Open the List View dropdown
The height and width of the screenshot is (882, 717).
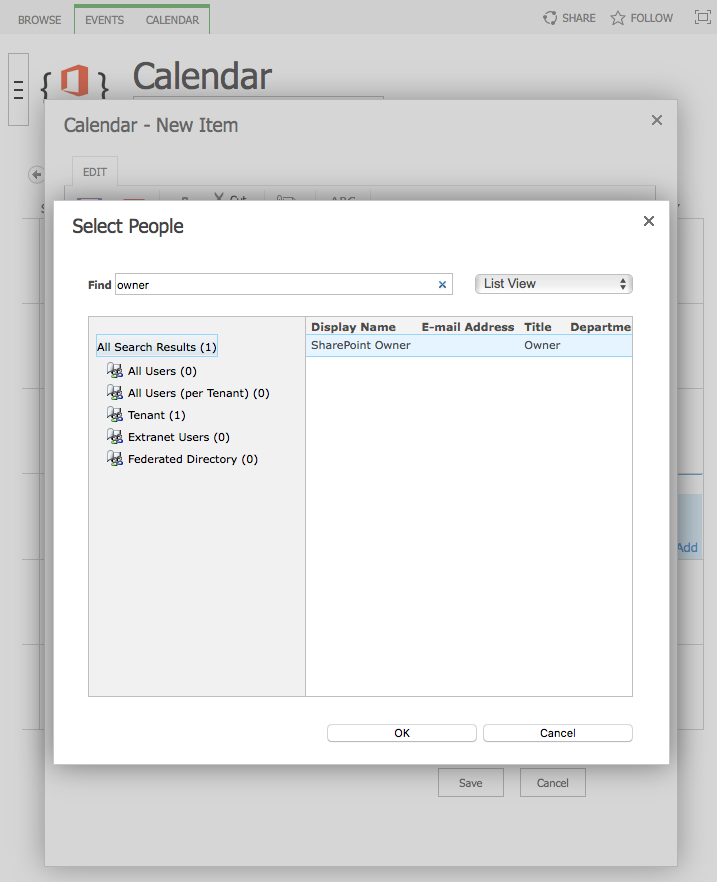tap(554, 284)
